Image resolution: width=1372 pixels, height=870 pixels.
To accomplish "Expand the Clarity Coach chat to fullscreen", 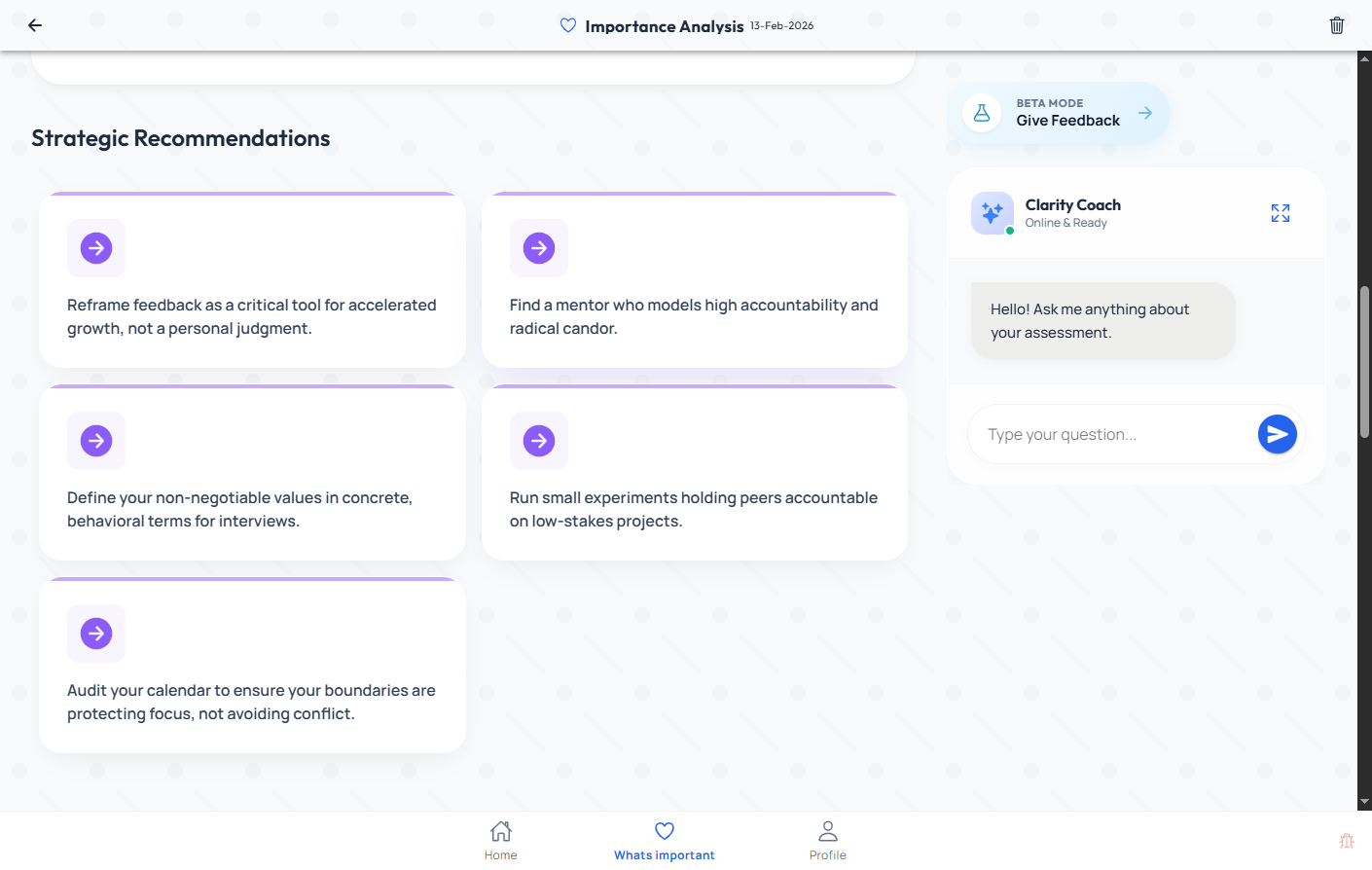I will pos(1281,212).
